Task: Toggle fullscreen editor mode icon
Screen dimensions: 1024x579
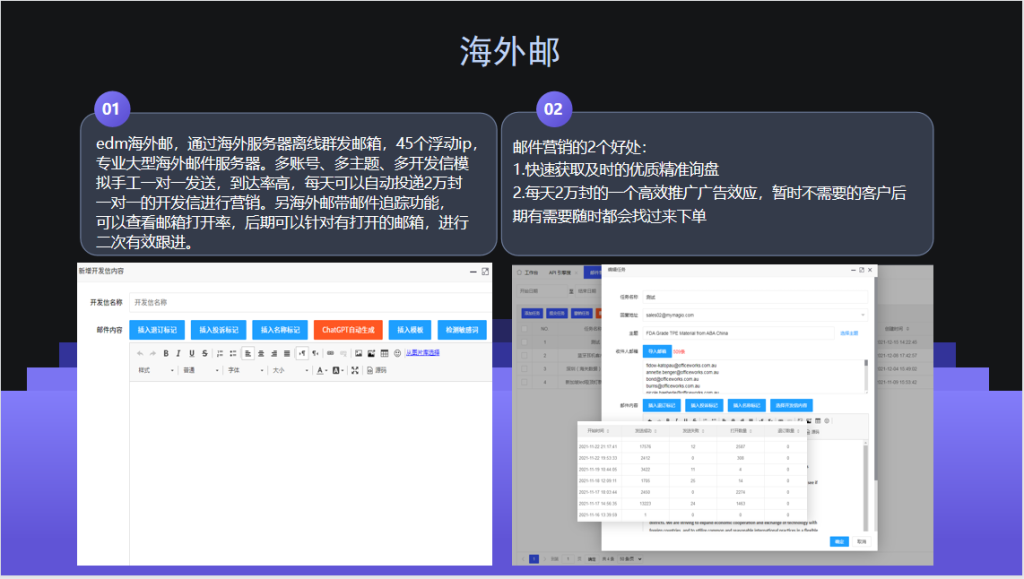Action: click(x=355, y=370)
